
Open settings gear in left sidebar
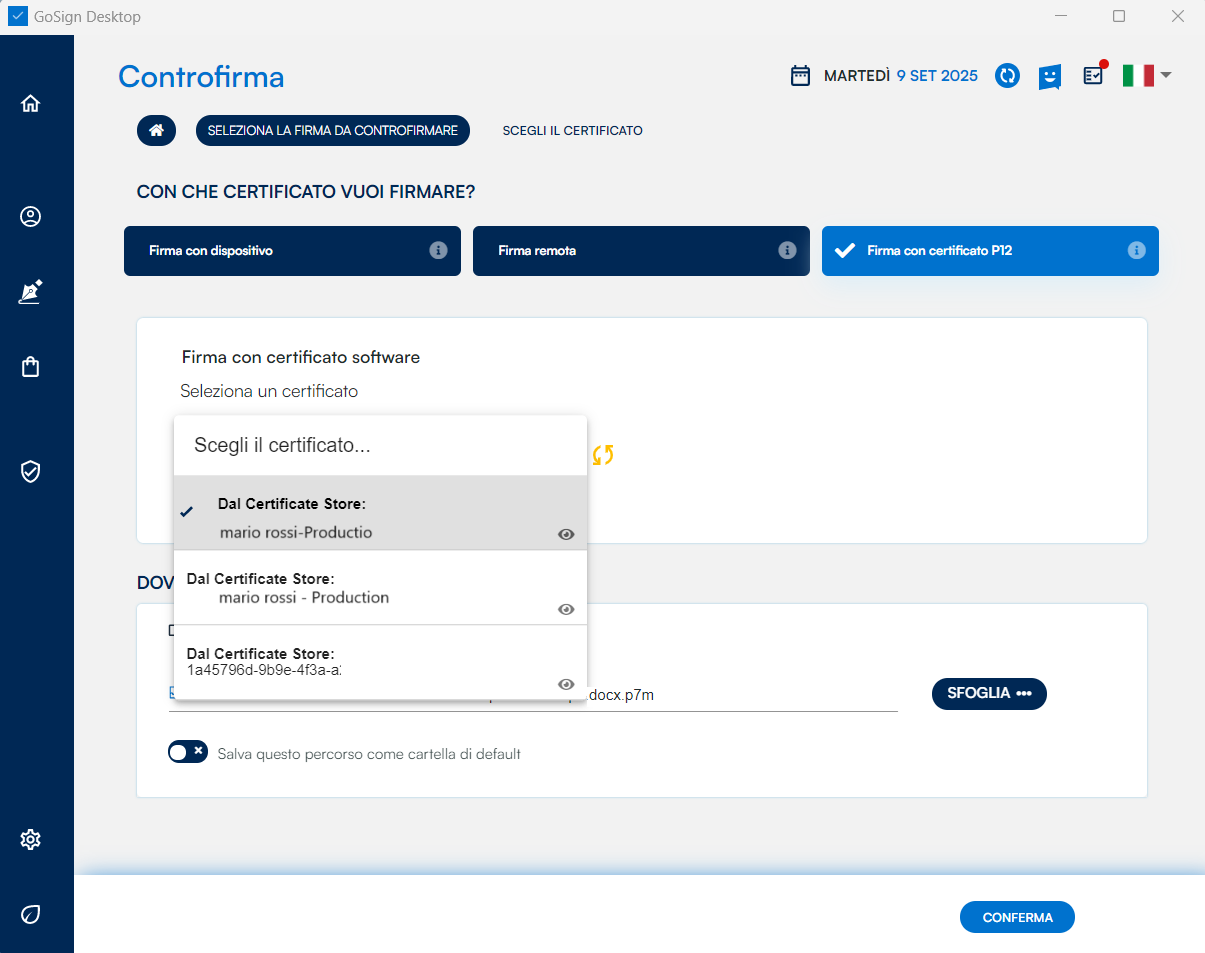click(31, 839)
